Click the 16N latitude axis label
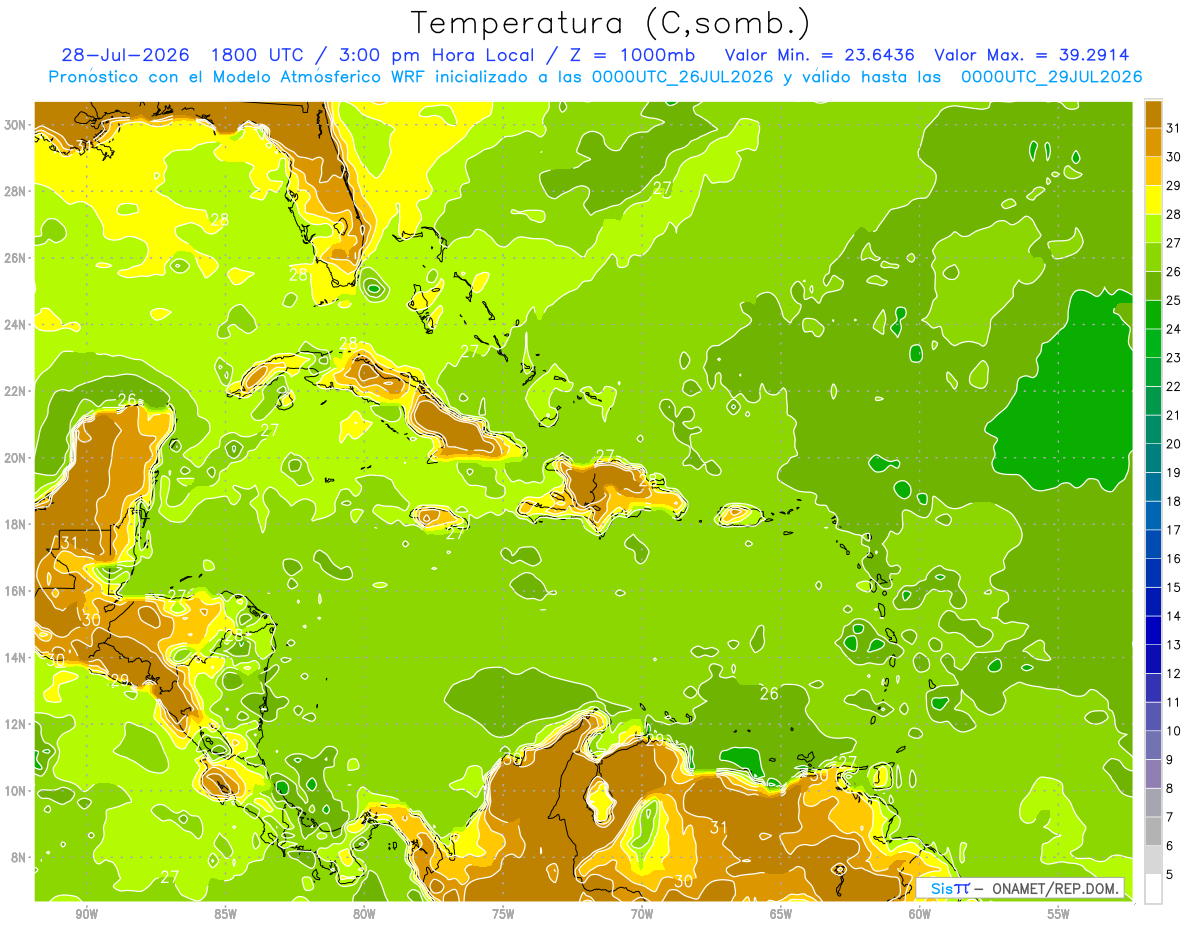The height and width of the screenshot is (927, 1200). 16,591
